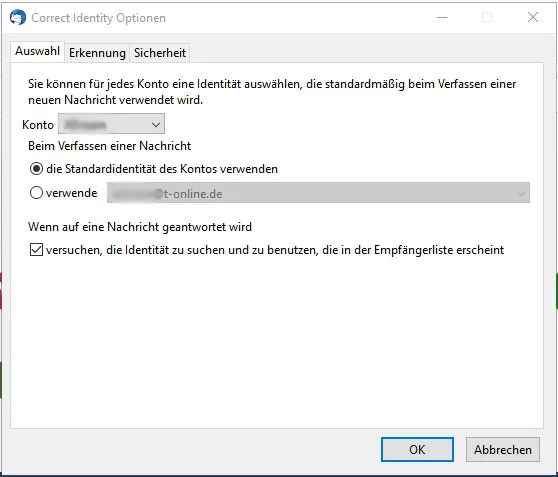Click the "verwende" label text
This screenshot has width=558, height=477.
(x=72, y=193)
